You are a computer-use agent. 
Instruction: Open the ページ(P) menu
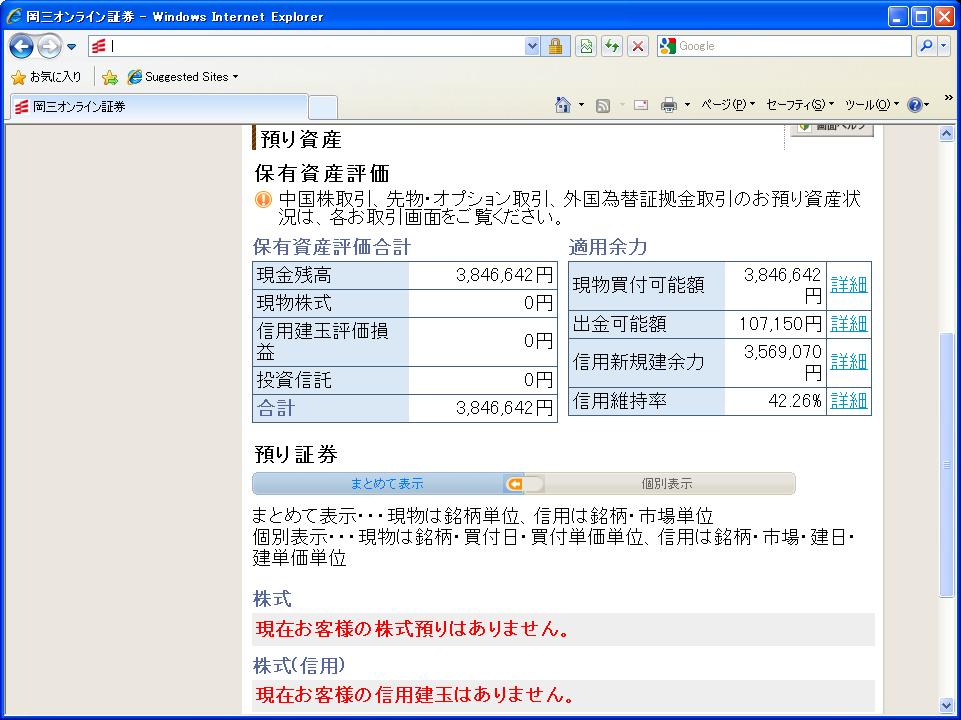(727, 104)
